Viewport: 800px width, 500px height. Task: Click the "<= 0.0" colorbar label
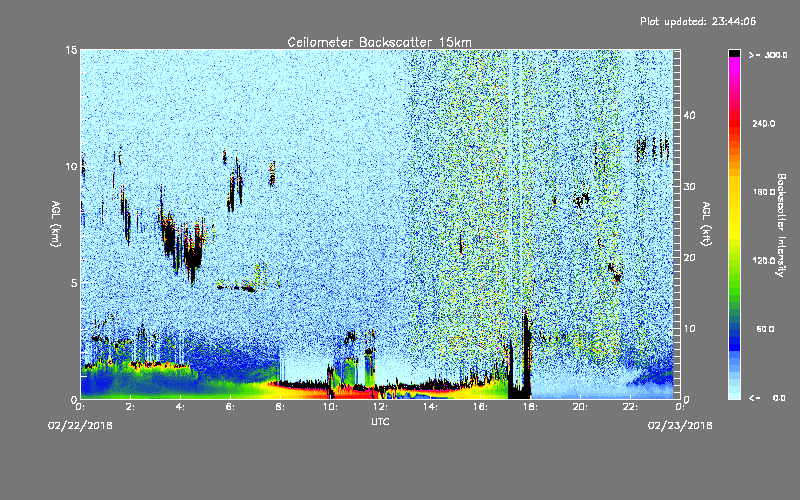[768, 397]
